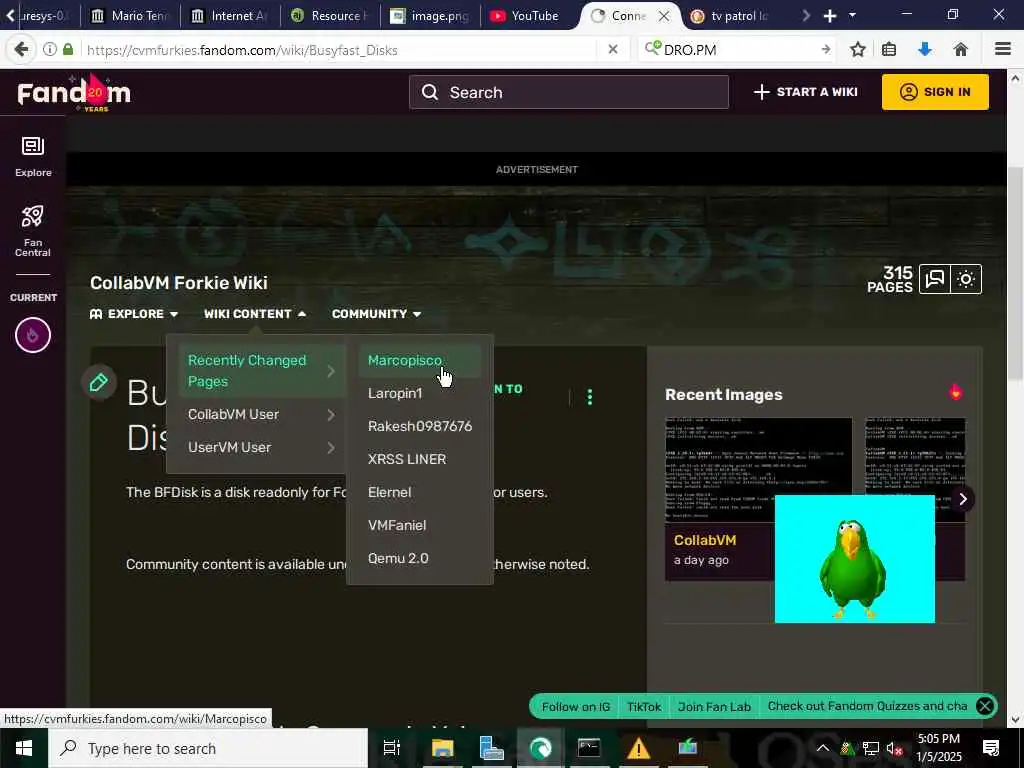
Task: Open the Explore sidebar icon
Action: (33, 157)
